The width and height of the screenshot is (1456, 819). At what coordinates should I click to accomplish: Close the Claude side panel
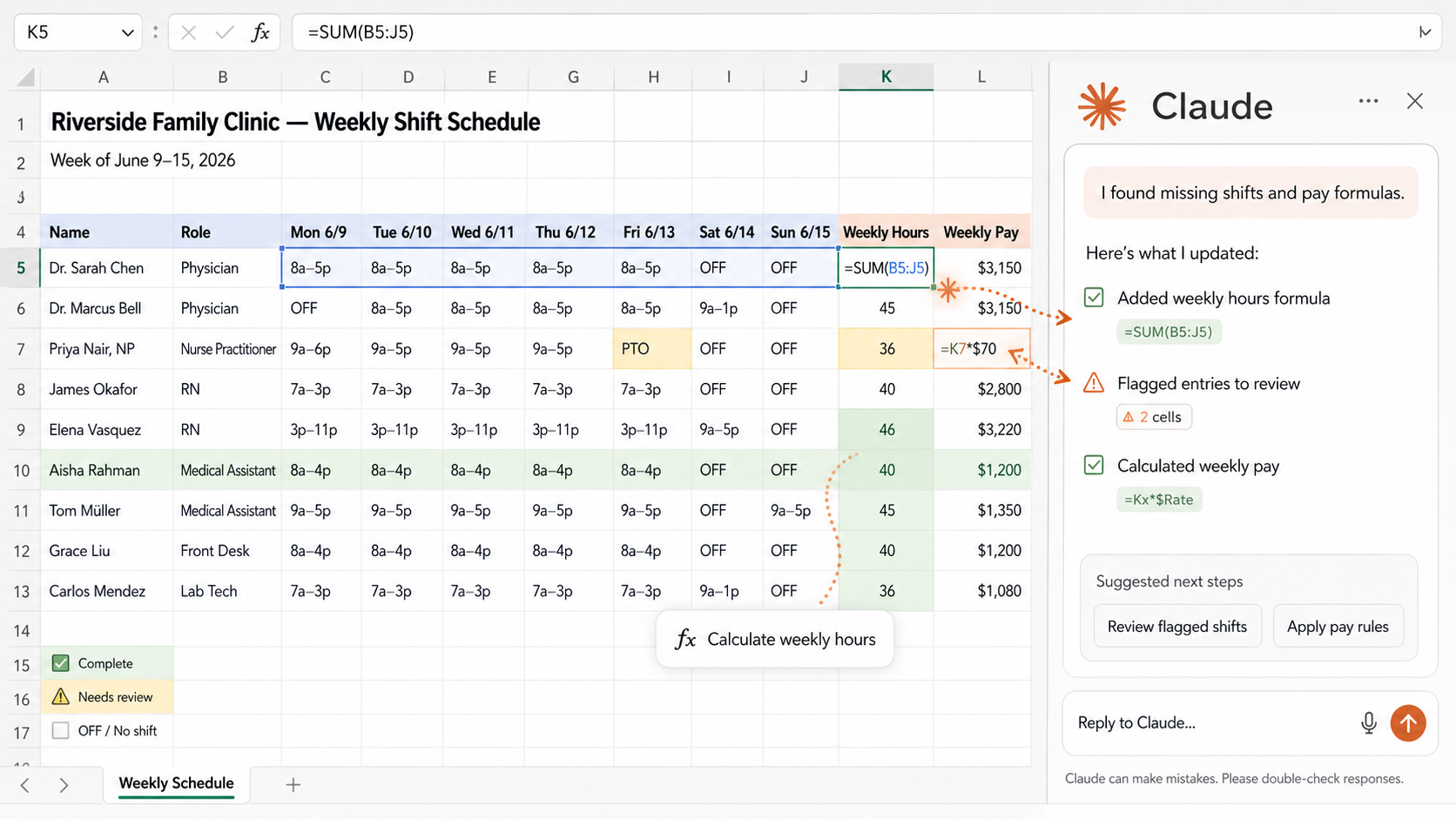click(x=1415, y=101)
